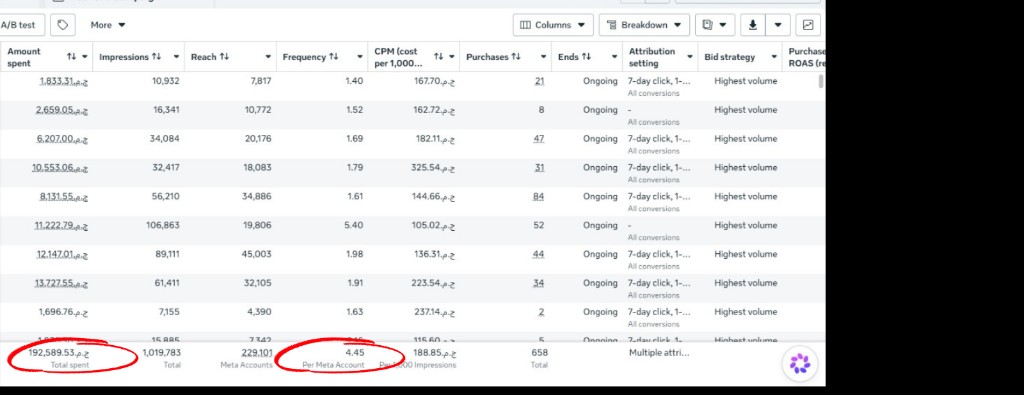
Task: Select reach value 20,176
Action: tap(257, 138)
